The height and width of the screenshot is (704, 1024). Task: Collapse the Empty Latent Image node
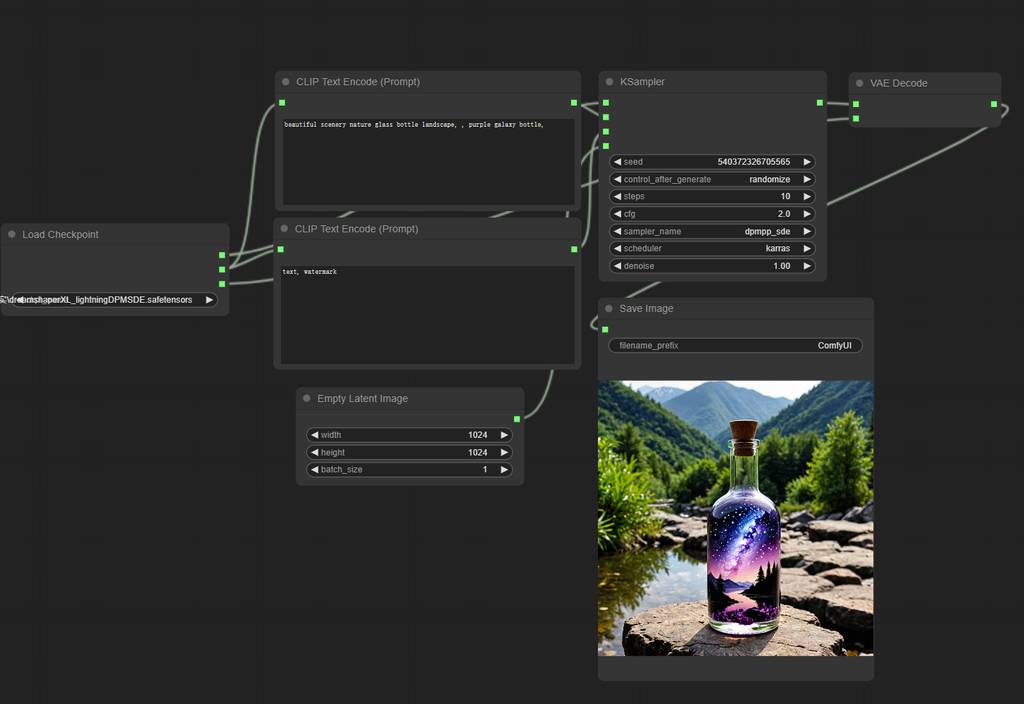306,399
